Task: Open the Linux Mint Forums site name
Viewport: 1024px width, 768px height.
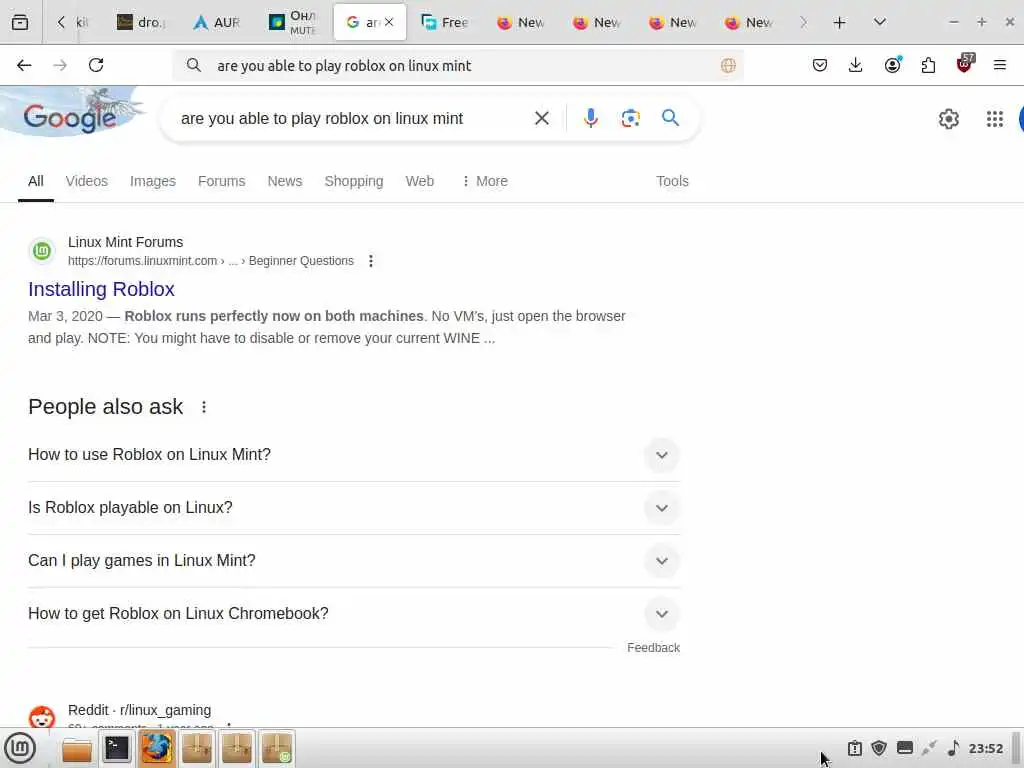Action: point(125,242)
